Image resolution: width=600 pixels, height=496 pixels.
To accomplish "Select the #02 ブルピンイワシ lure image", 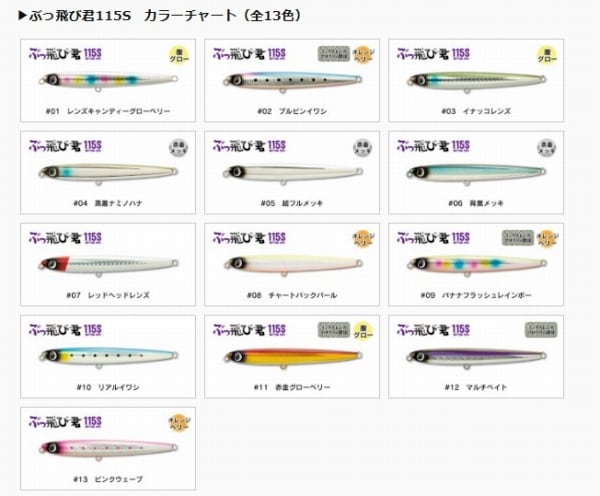I will pos(293,82).
